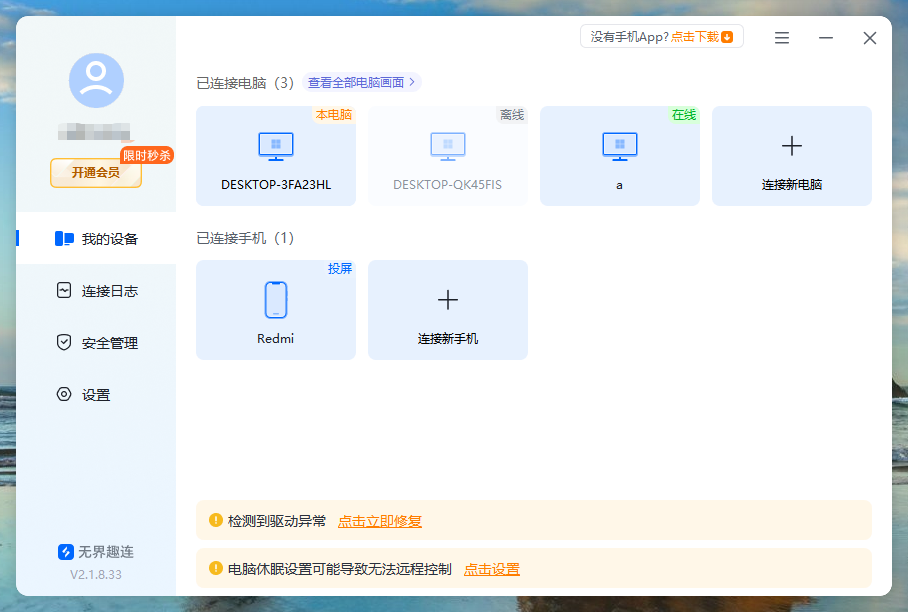Viewport: 908px width, 612px height.
Task: Open the hamburger menu at top right
Action: coord(781,37)
